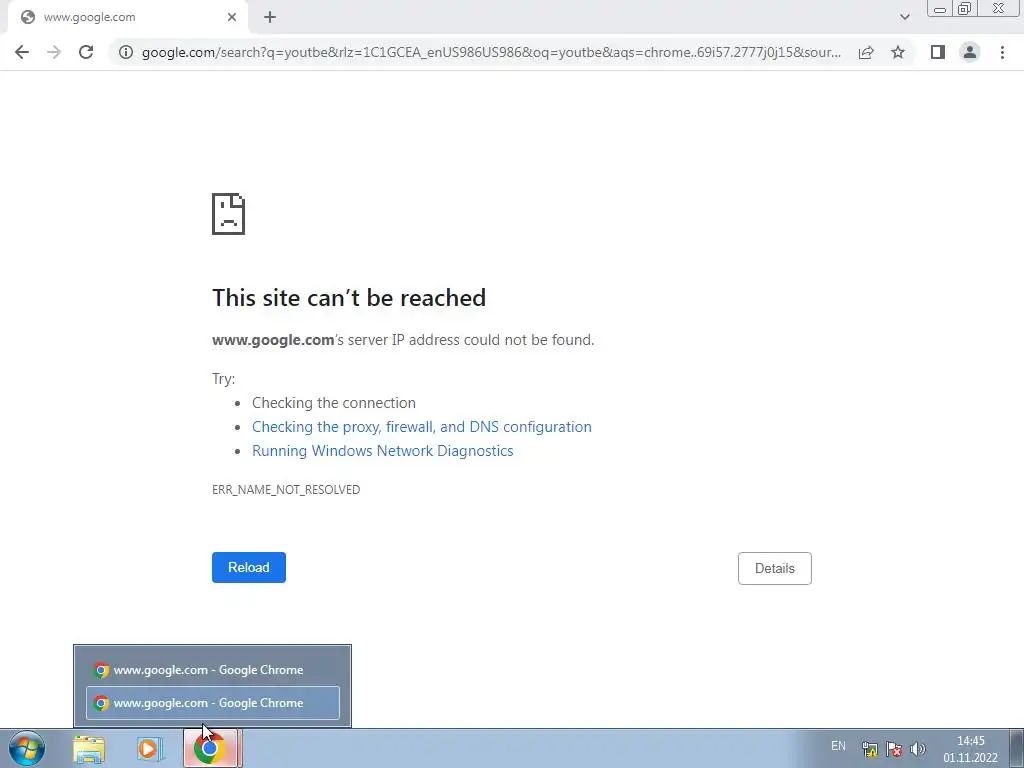
Task: Click the Chrome taskbar icon
Action: [211, 748]
